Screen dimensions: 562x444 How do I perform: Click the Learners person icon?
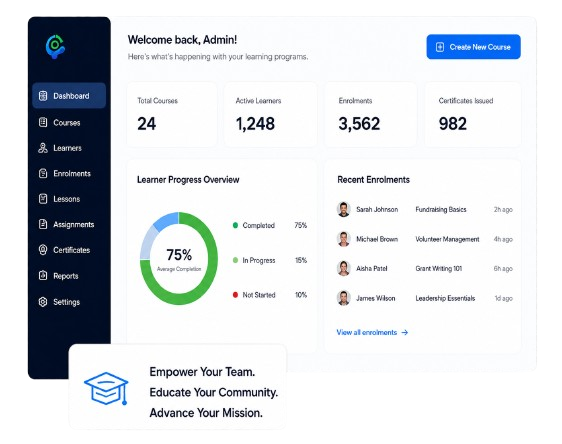43,148
